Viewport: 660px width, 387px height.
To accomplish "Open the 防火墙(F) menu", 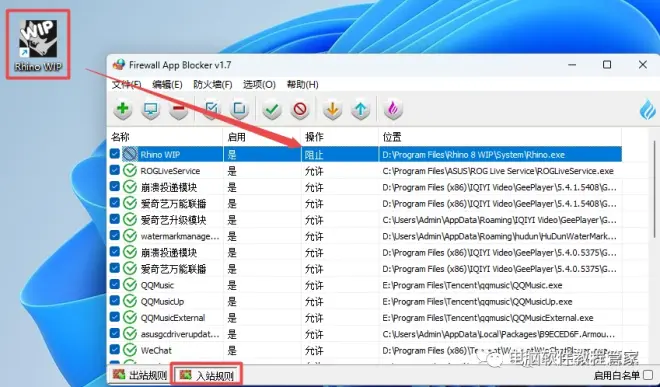I will pos(213,84).
